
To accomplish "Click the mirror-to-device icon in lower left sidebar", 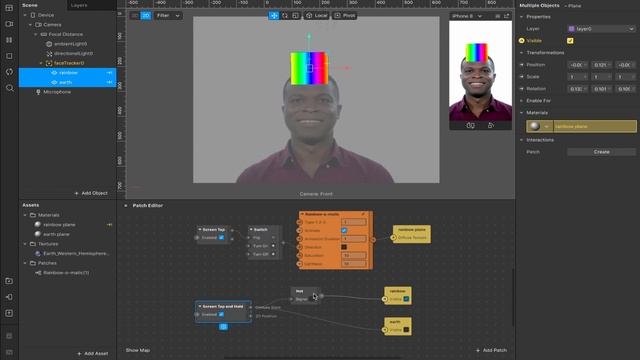I will coord(9,297).
